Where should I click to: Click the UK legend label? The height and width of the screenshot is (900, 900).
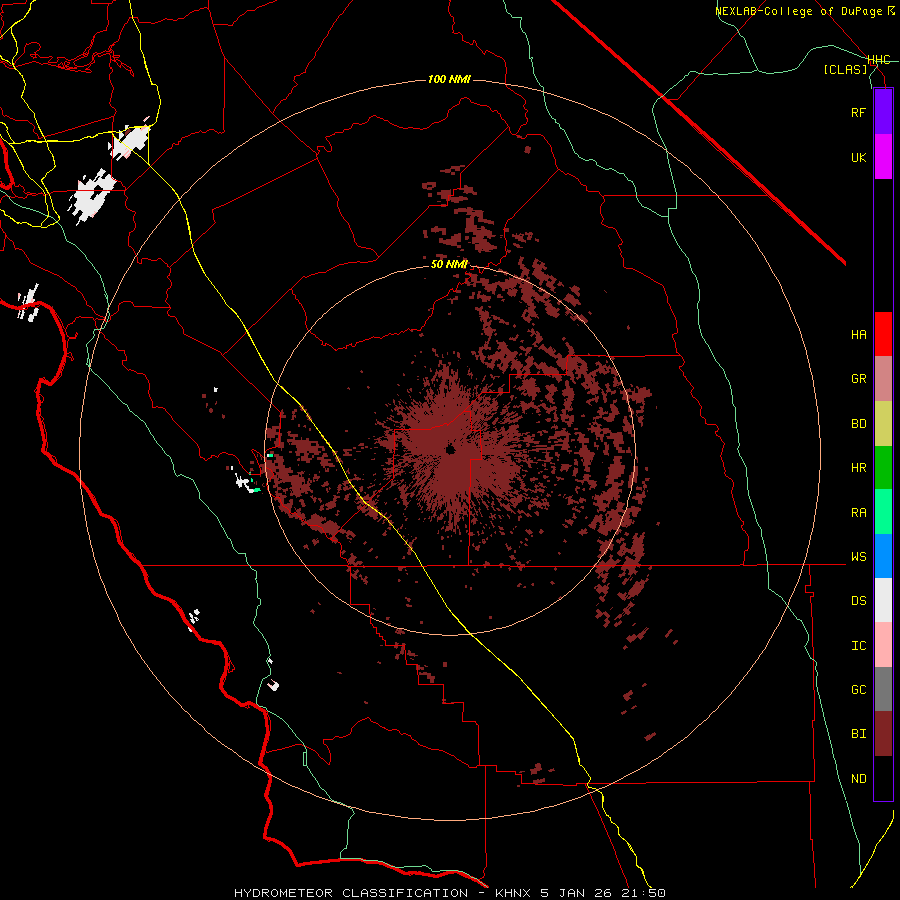pos(858,157)
